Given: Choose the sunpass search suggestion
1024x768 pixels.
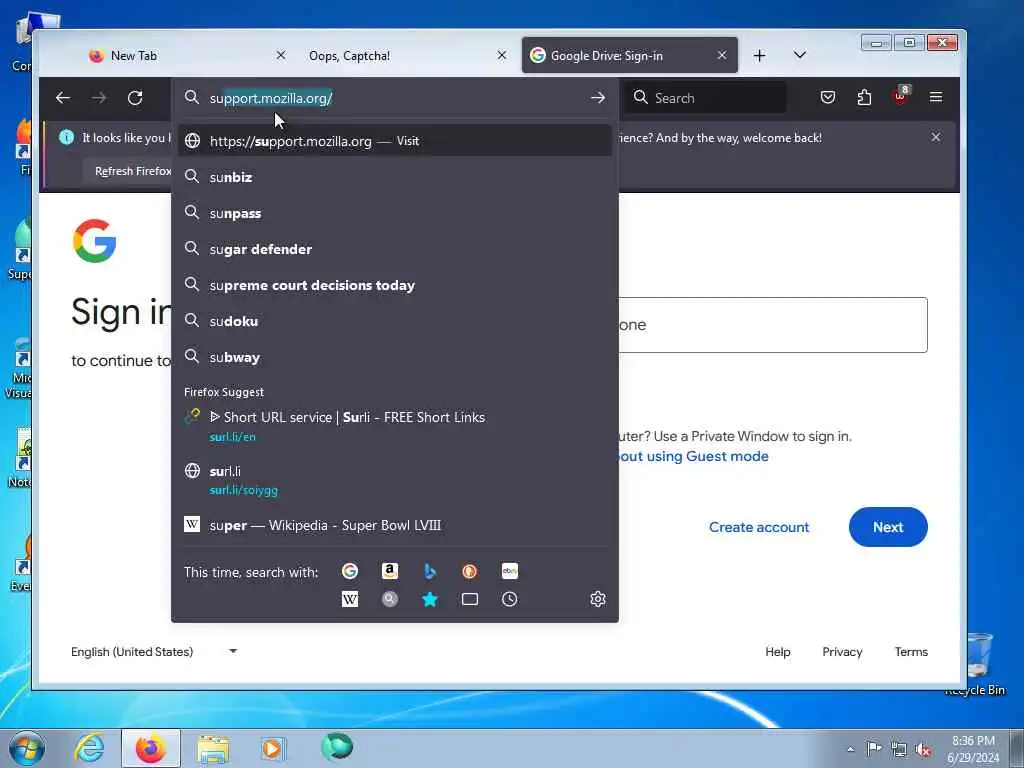Looking at the screenshot, I should point(395,213).
